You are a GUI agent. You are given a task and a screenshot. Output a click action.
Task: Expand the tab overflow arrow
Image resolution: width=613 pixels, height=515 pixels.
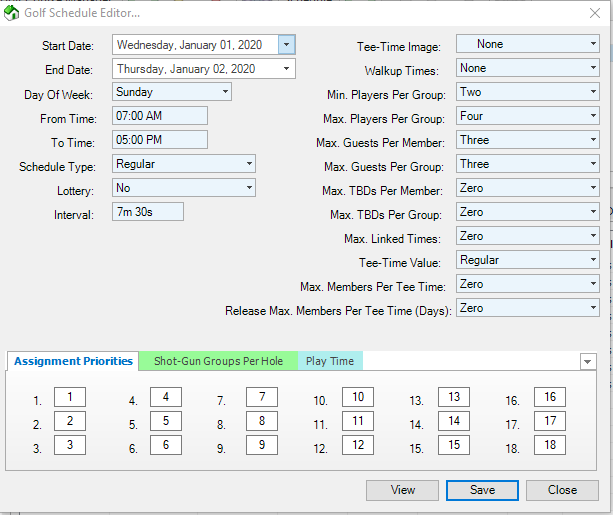[588, 362]
